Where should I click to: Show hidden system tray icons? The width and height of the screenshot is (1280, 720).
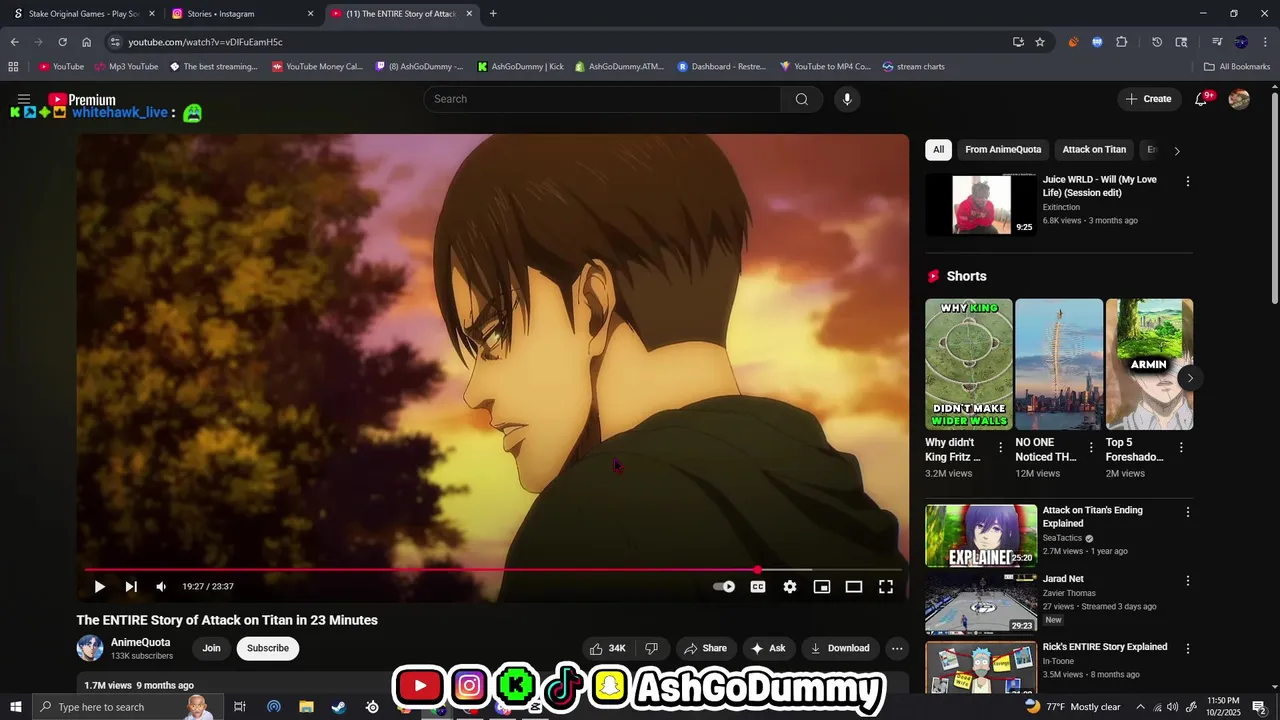tap(1140, 707)
